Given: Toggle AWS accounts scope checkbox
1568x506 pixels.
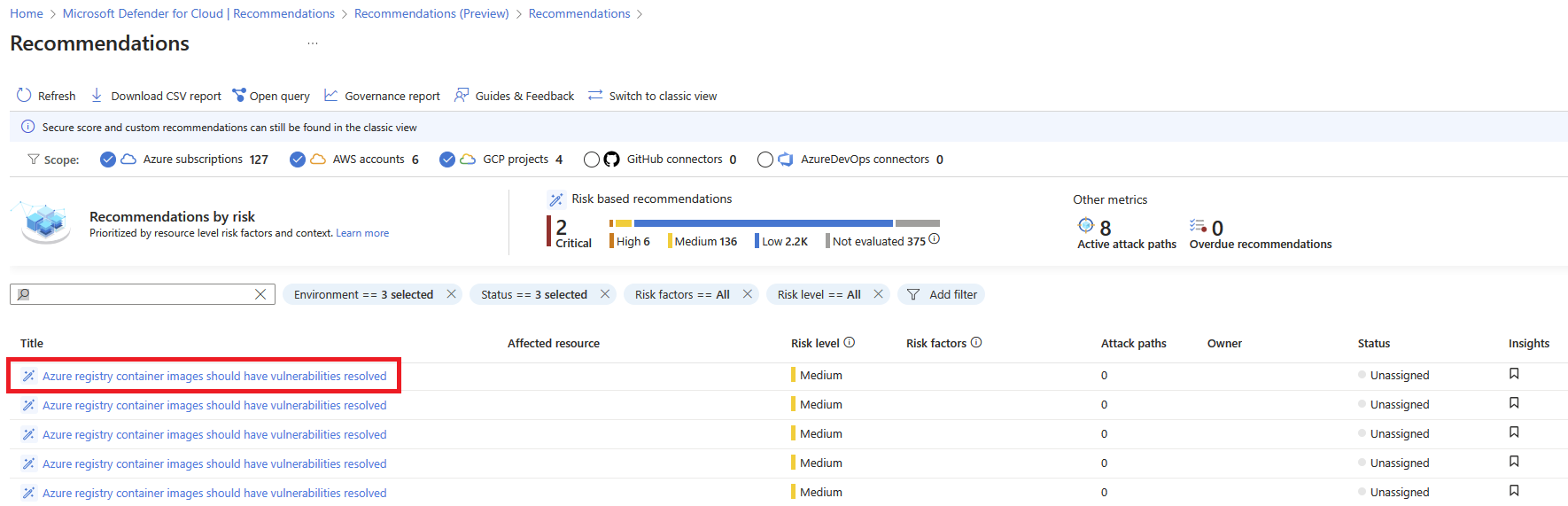Looking at the screenshot, I should pos(298,160).
